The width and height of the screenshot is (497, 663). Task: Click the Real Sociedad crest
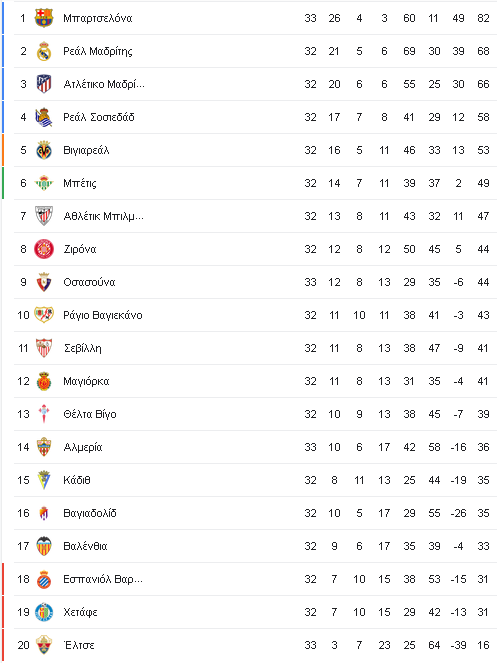pyautogui.click(x=44, y=117)
